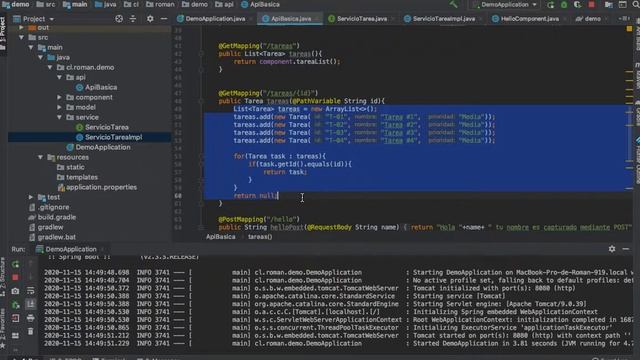Screen dimensions: 640x360
Task: Collapse the resources folder
Action: (41, 157)
